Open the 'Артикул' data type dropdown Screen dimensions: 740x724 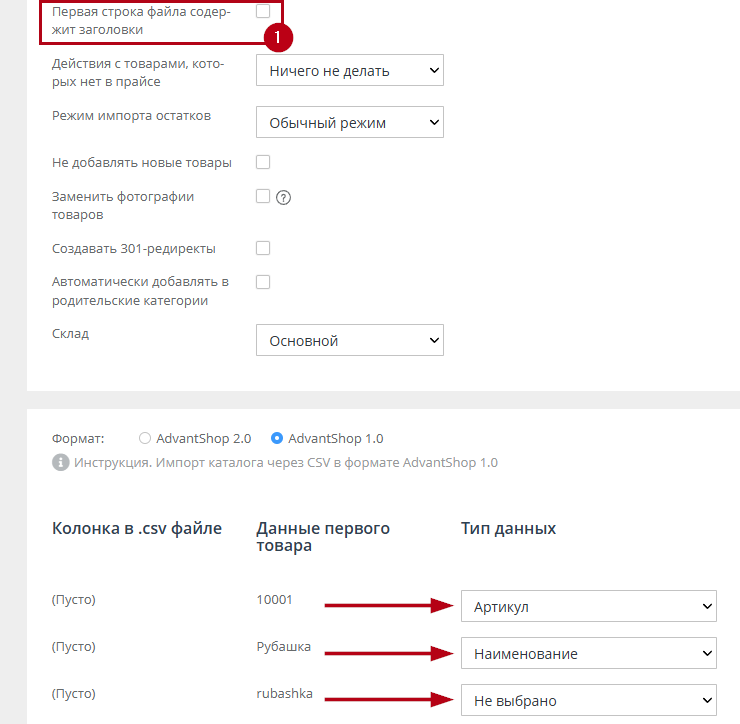coord(588,606)
